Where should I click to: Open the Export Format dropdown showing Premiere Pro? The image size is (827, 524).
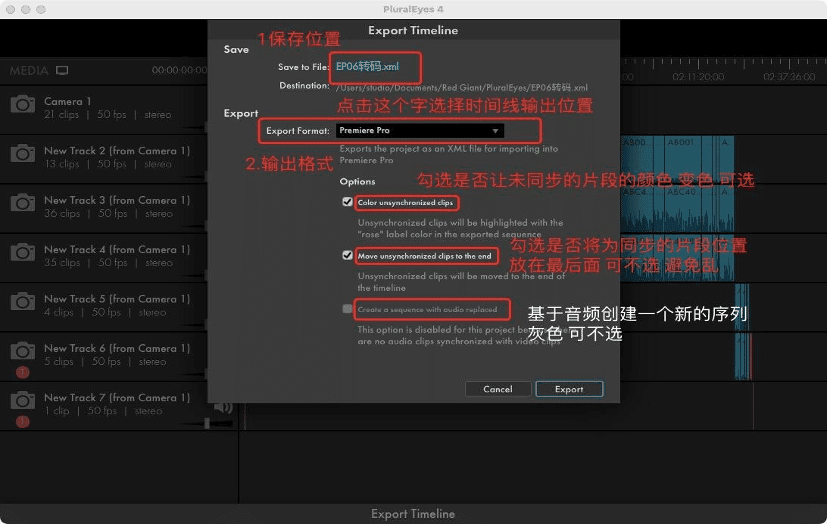(x=420, y=130)
